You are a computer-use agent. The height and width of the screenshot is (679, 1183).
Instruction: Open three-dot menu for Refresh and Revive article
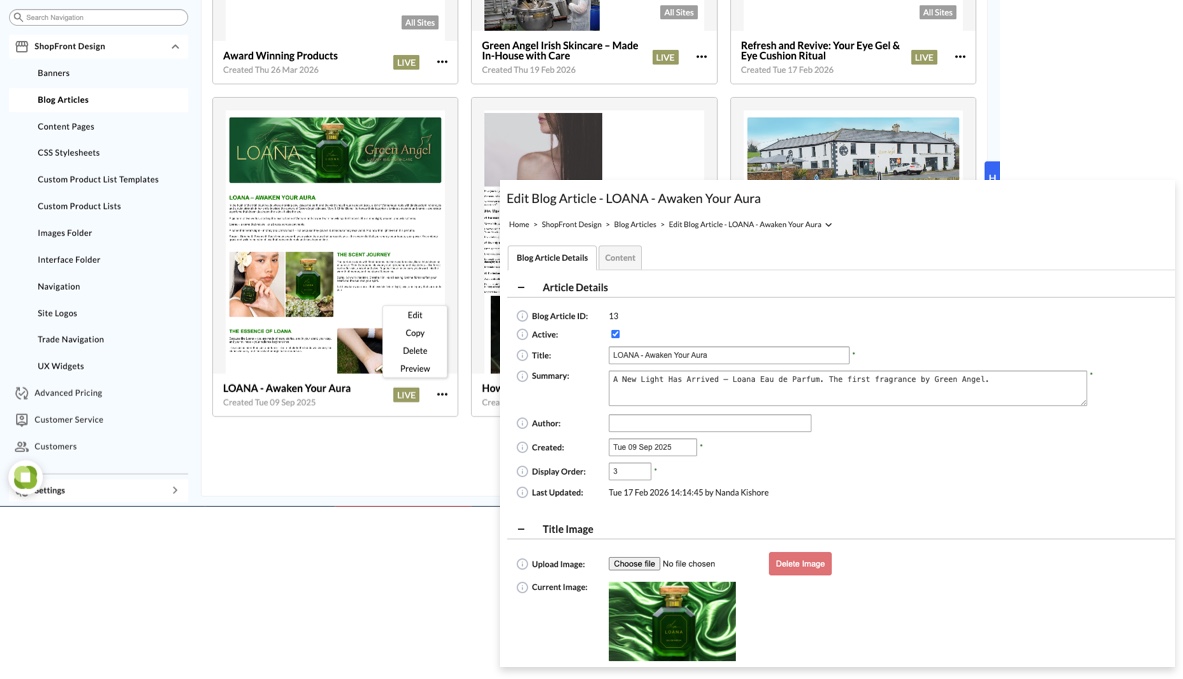pyautogui.click(x=960, y=57)
